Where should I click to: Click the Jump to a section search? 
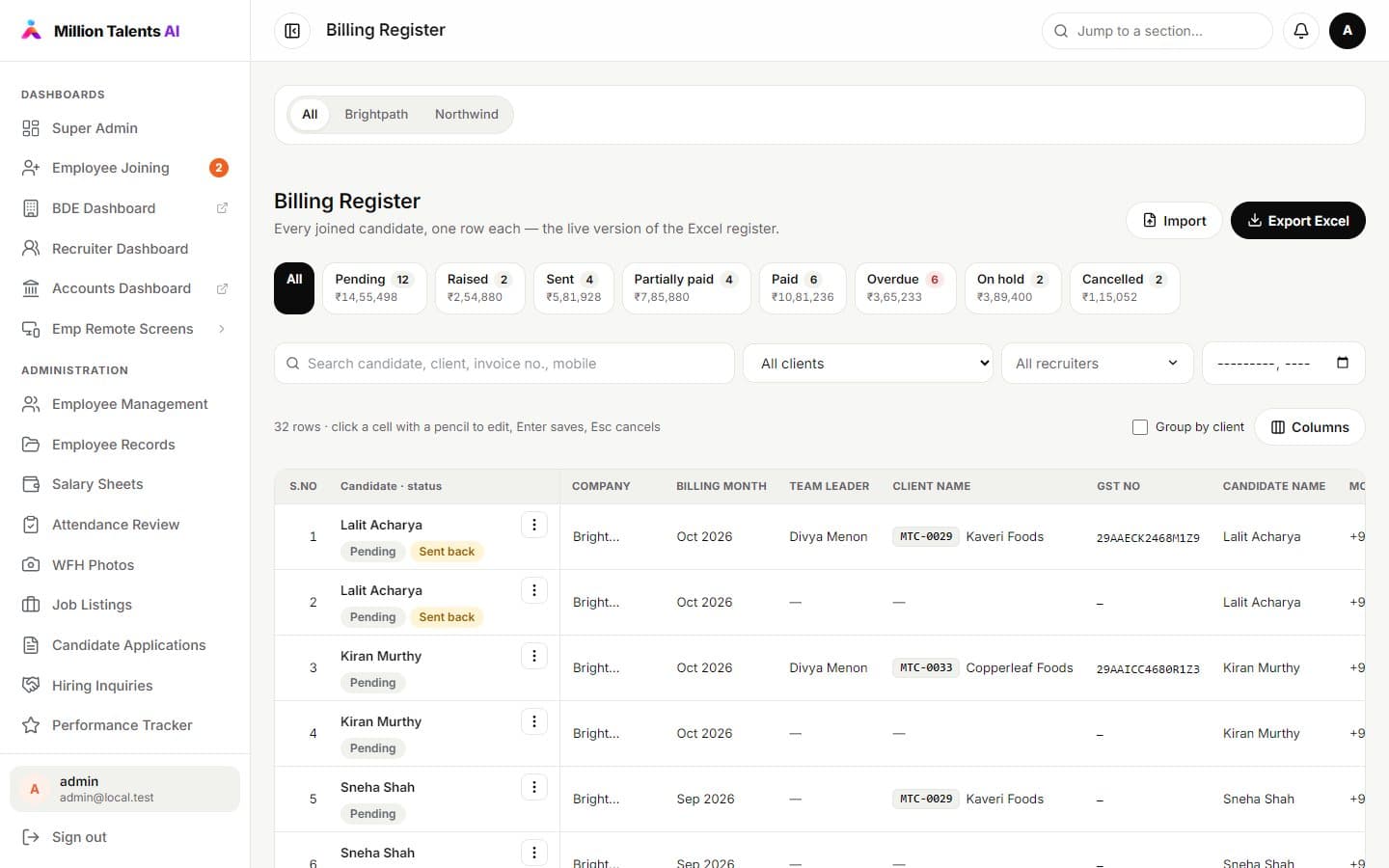1157,31
